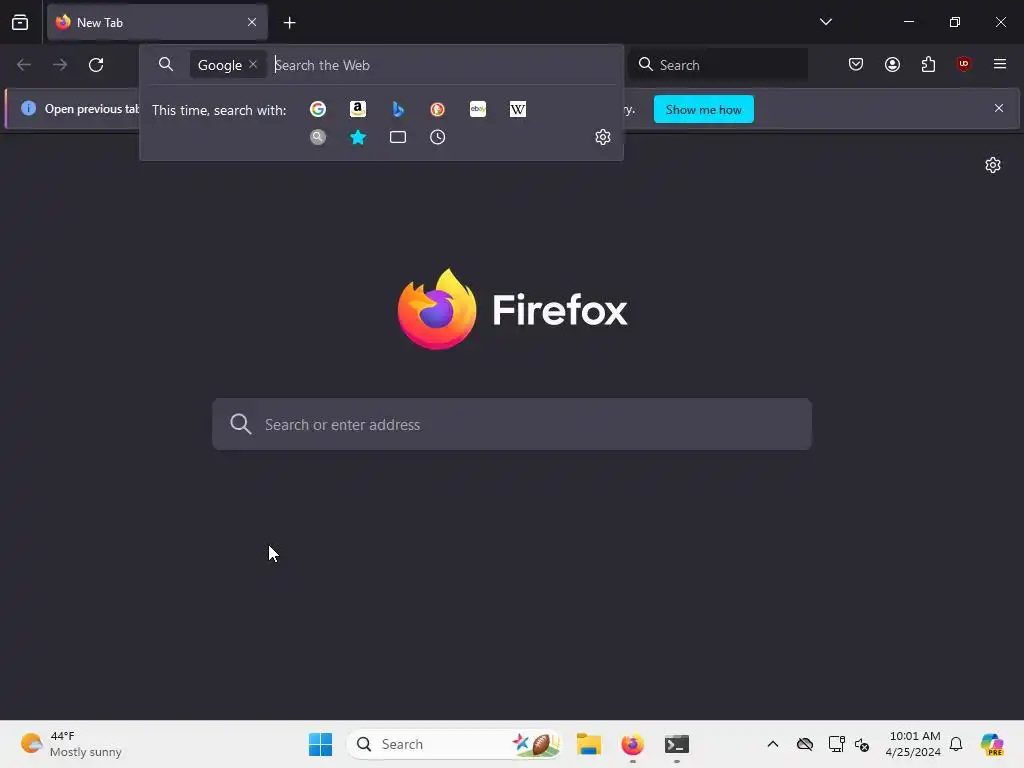This screenshot has width=1024, height=768.
Task: Reload the current page
Action: point(96,65)
